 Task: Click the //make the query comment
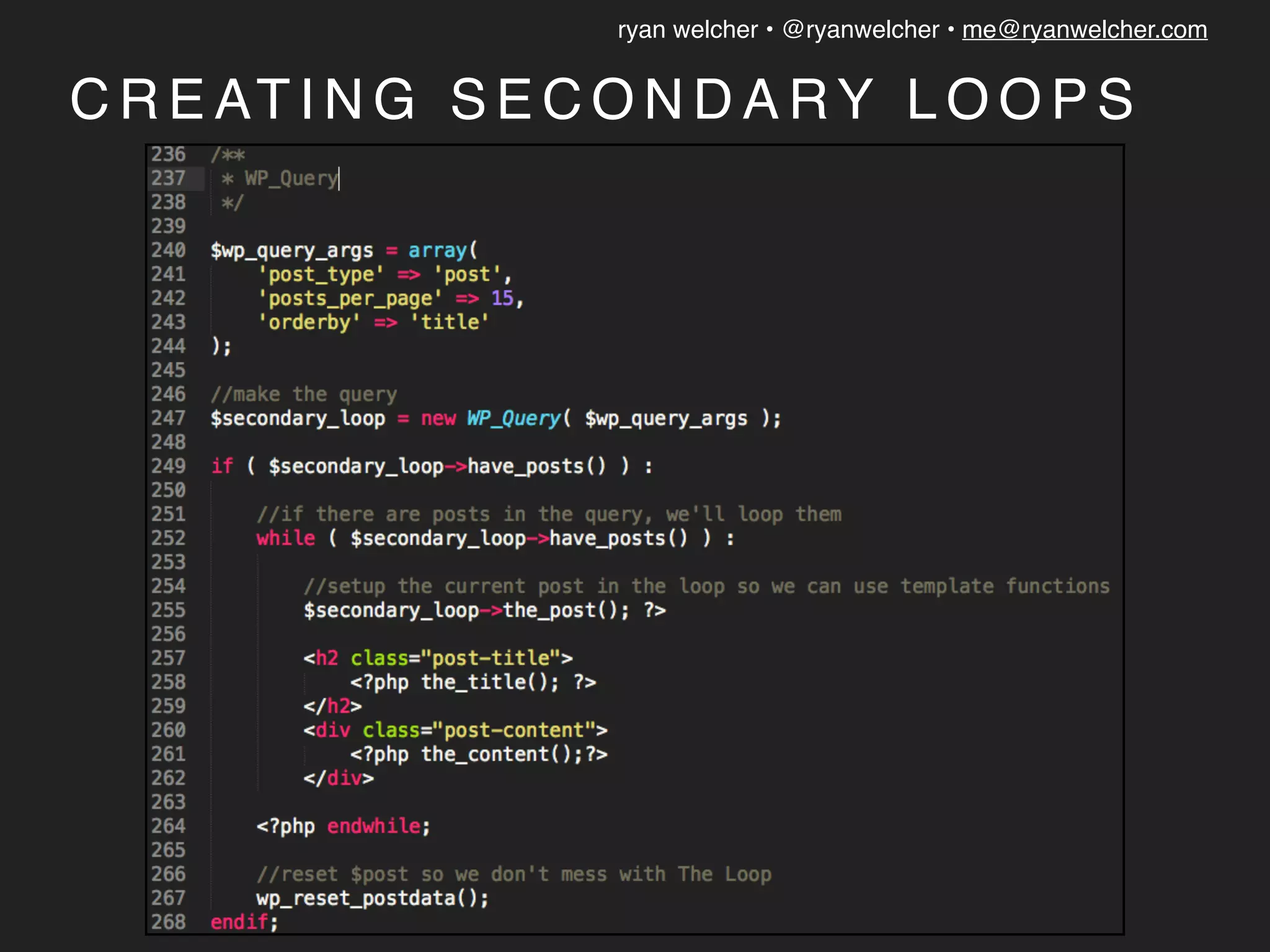click(x=303, y=394)
